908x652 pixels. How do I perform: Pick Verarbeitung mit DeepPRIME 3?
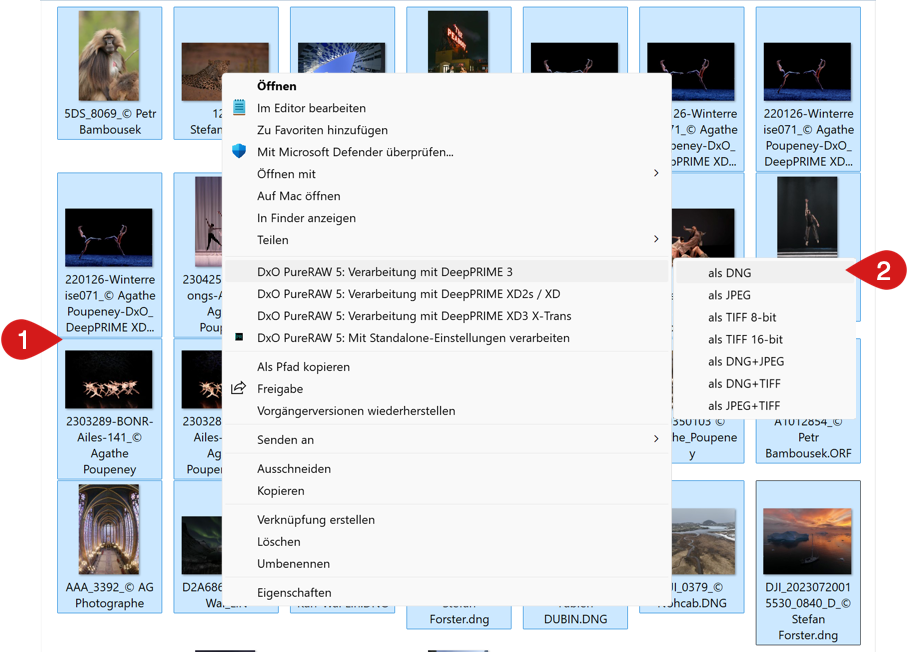click(385, 272)
